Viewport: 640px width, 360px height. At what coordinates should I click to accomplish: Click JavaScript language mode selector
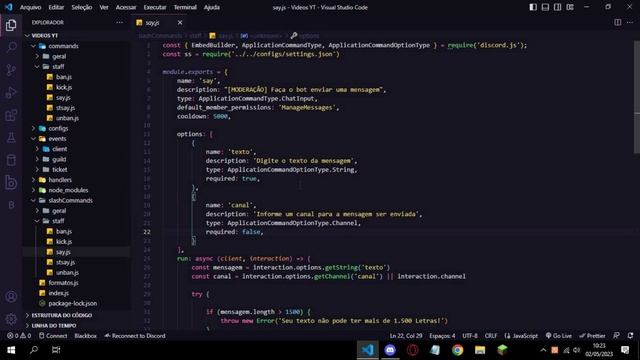[x=521, y=336]
